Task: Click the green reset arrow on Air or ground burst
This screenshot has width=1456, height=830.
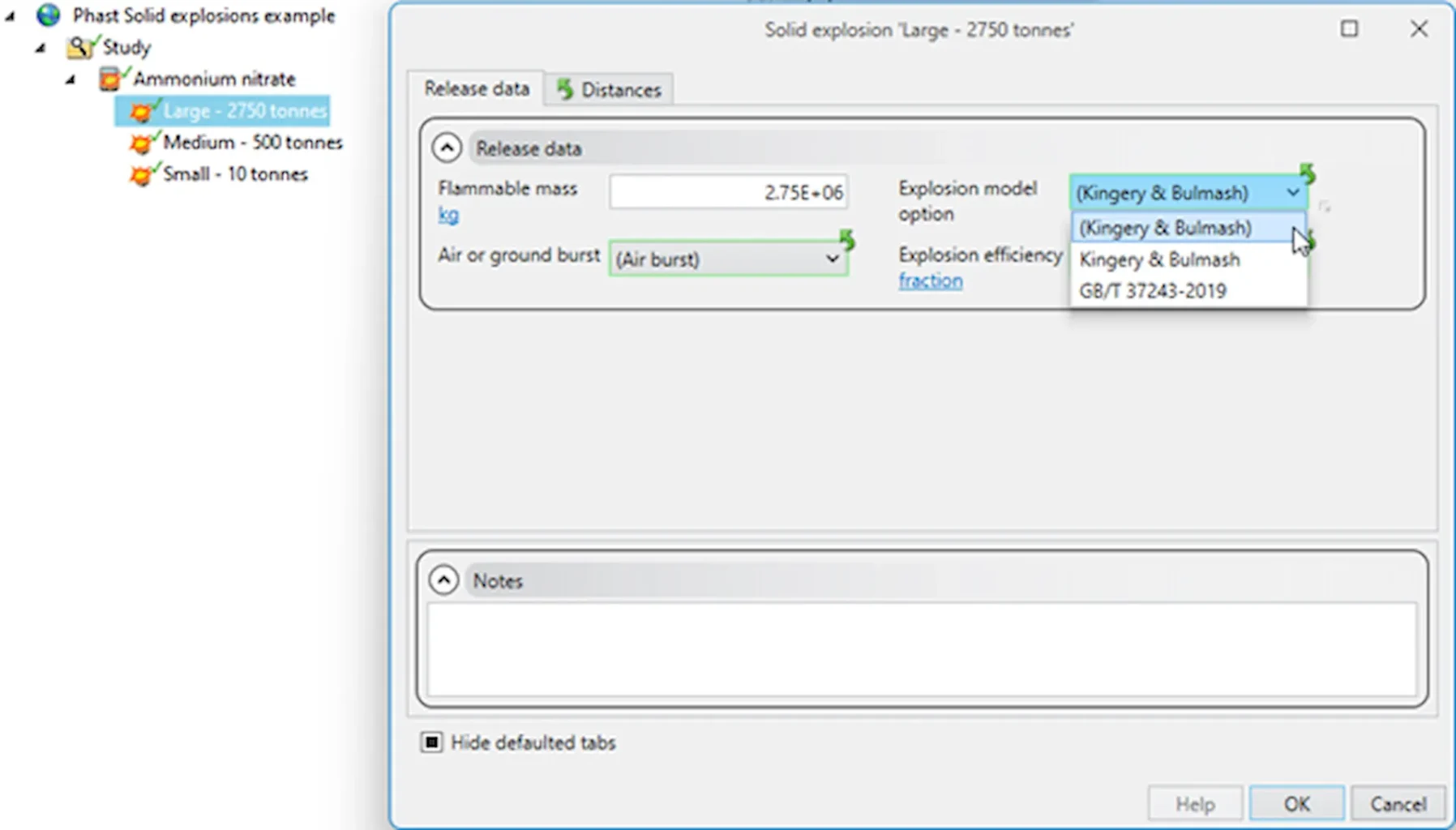Action: tap(847, 239)
